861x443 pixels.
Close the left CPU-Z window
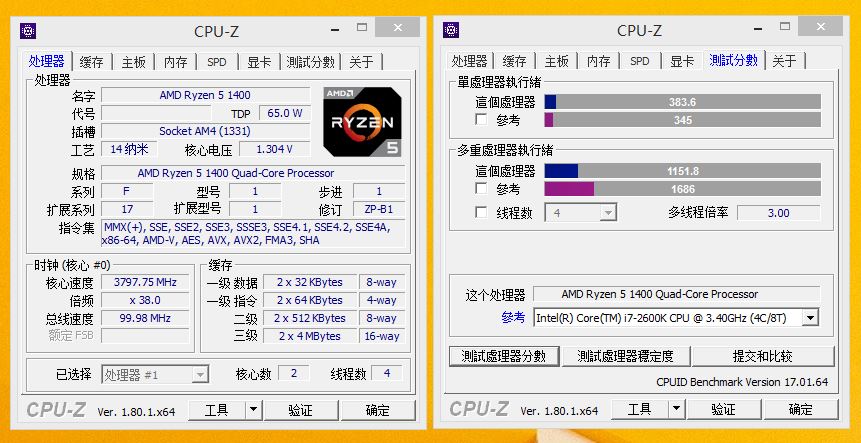pyautogui.click(x=398, y=27)
